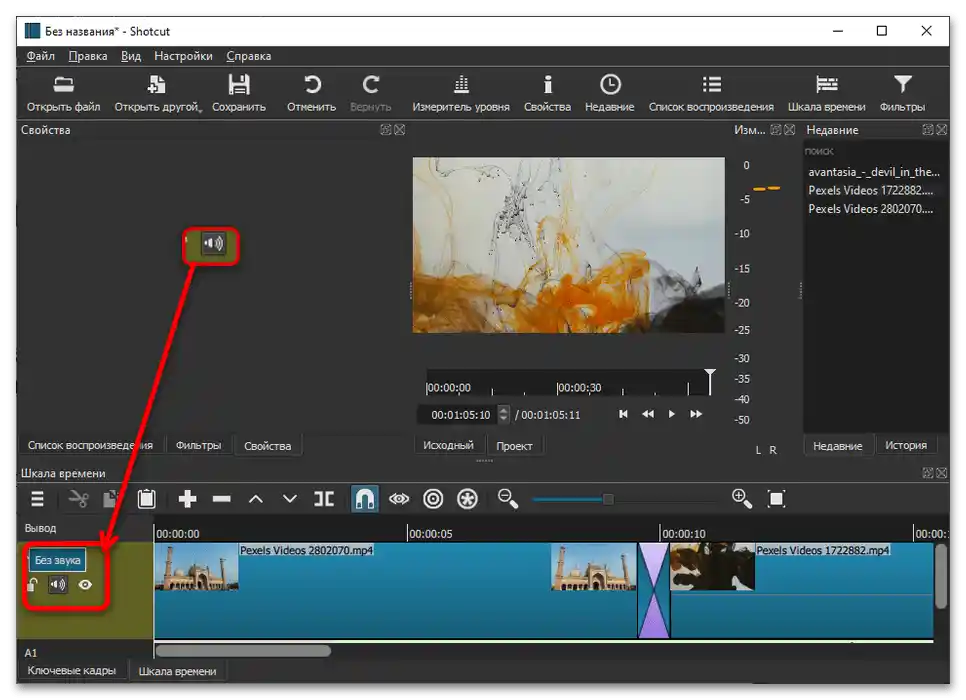
Task: Undo last action with Отменить
Action: coord(312,84)
